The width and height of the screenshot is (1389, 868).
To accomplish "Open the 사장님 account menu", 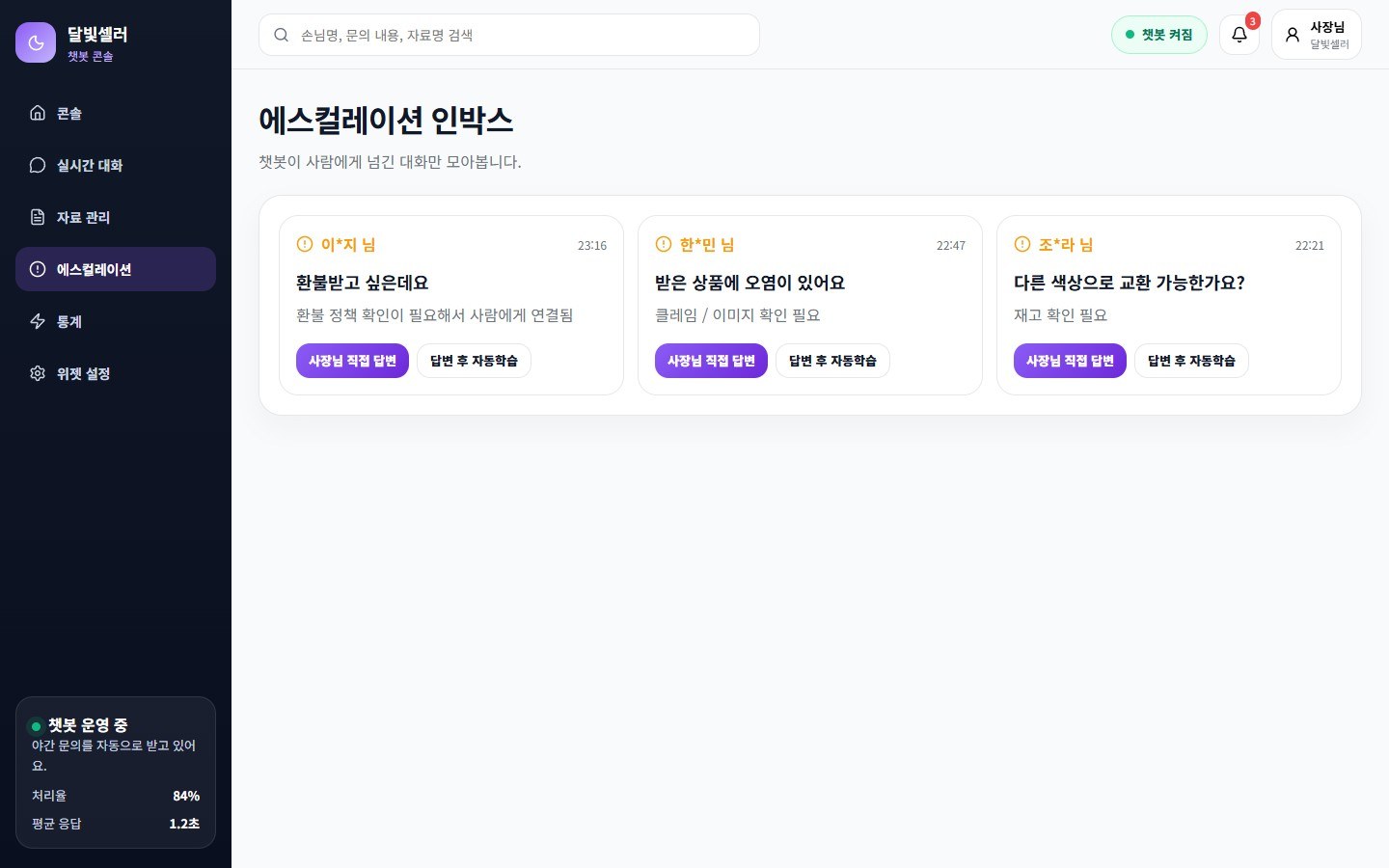I will click(1317, 35).
